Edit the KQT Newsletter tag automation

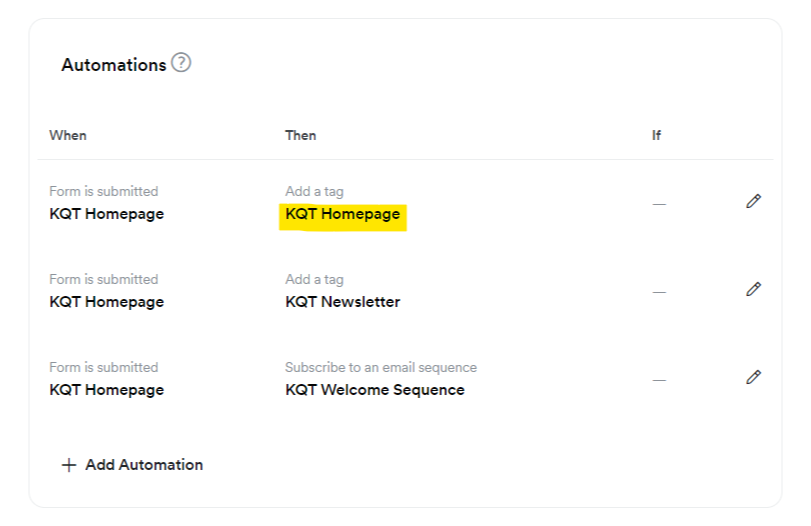(753, 289)
